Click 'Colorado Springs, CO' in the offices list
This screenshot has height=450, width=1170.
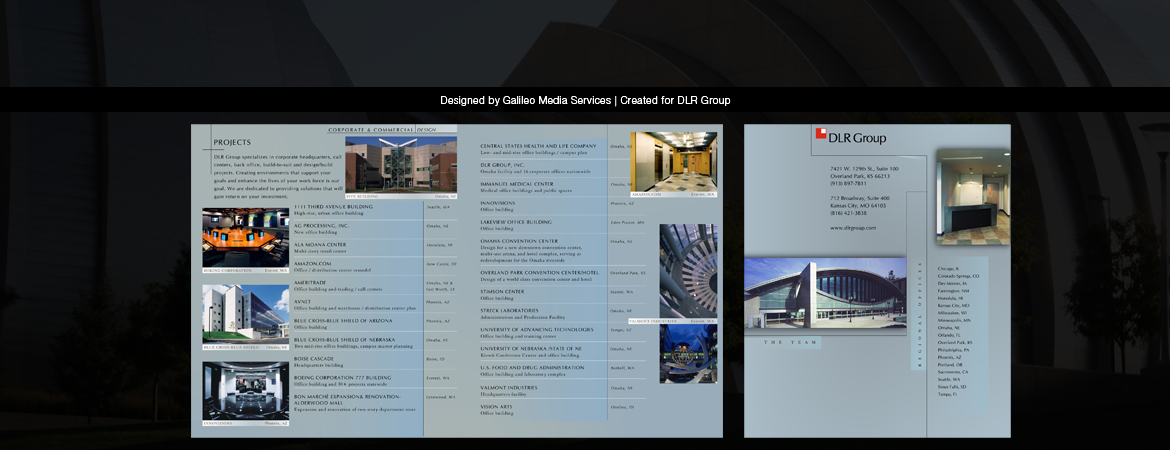pyautogui.click(x=958, y=275)
